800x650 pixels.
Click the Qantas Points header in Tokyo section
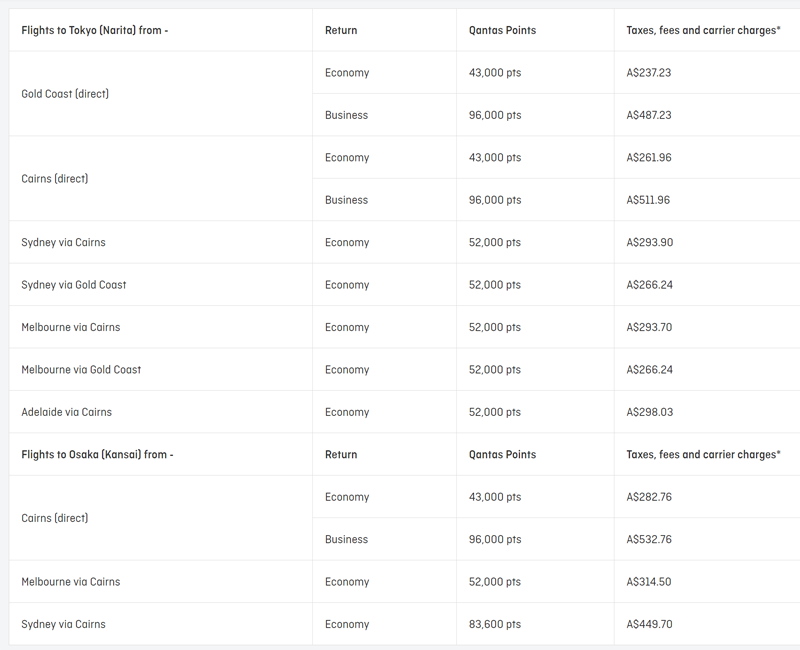point(503,31)
